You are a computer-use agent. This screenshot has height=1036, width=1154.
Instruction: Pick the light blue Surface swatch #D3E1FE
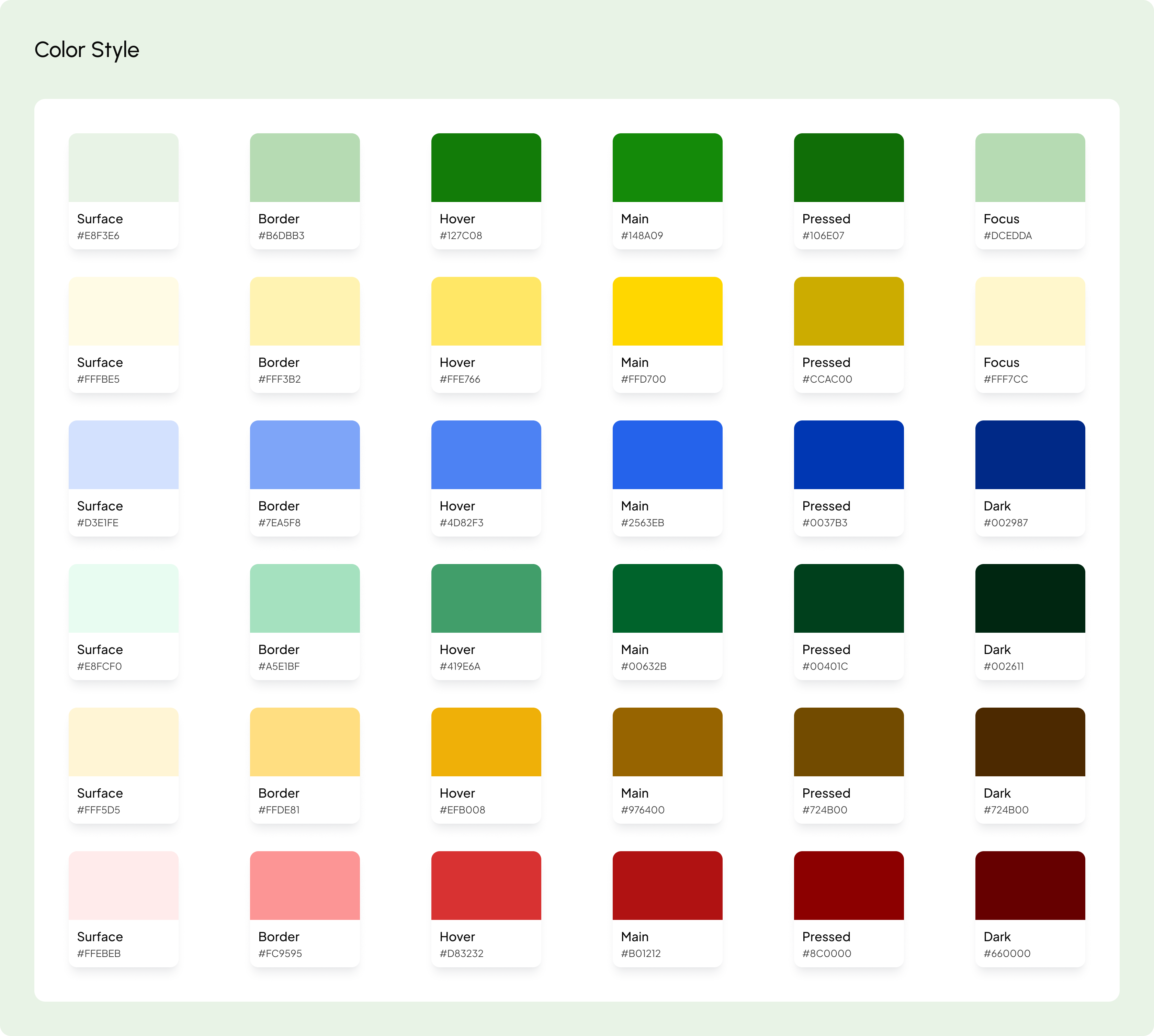(x=124, y=454)
